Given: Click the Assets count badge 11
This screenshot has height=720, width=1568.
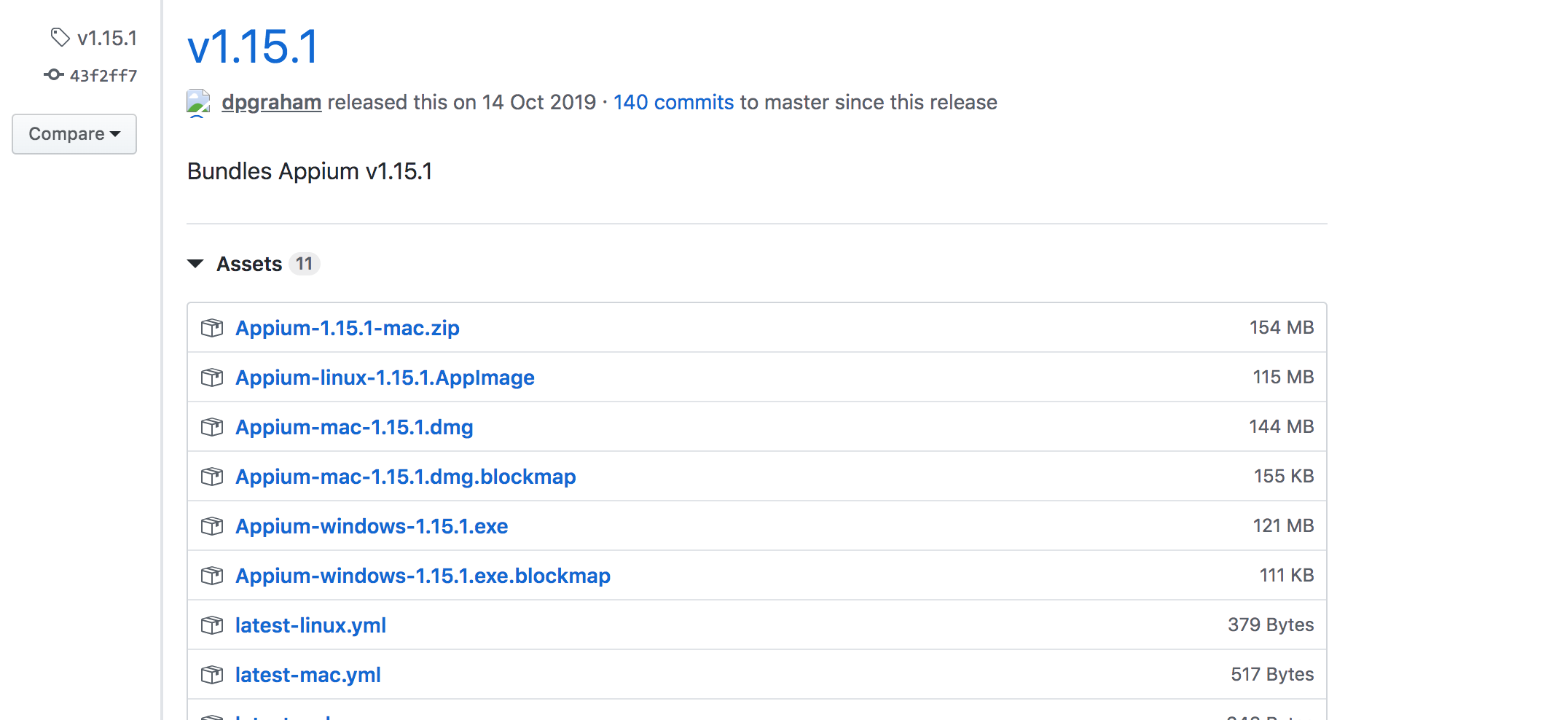Looking at the screenshot, I should [304, 264].
